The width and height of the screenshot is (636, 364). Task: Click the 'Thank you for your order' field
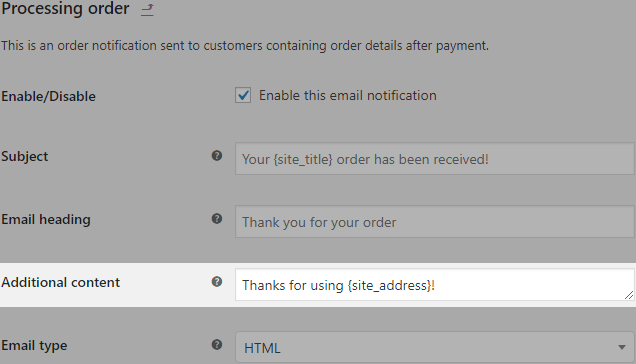point(435,222)
